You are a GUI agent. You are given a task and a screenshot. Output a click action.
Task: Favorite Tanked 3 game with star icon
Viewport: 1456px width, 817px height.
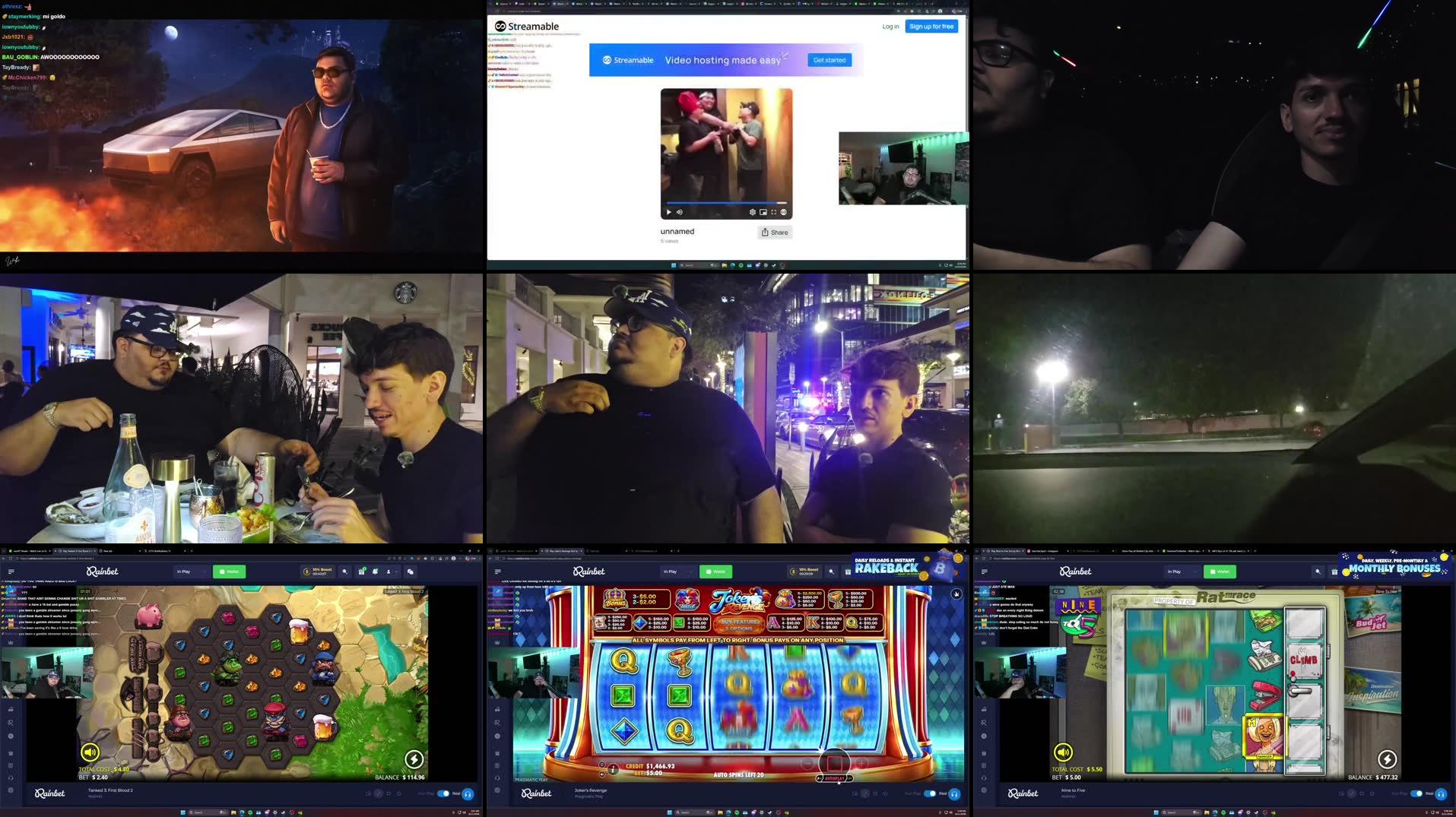click(399, 793)
